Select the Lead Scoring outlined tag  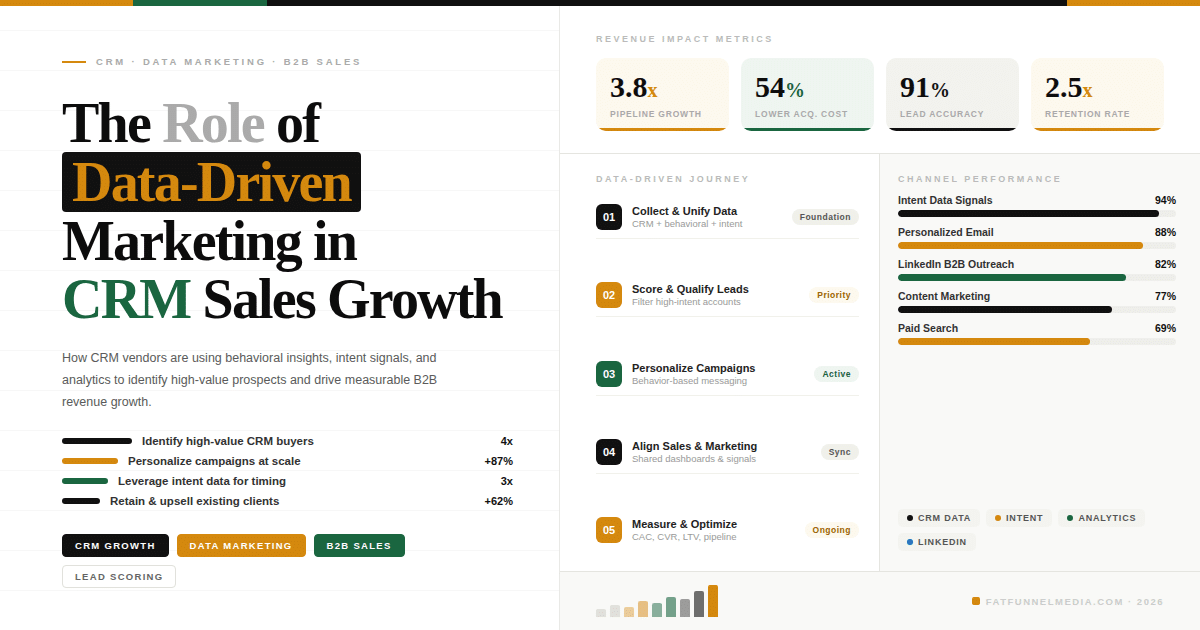pyautogui.click(x=119, y=577)
